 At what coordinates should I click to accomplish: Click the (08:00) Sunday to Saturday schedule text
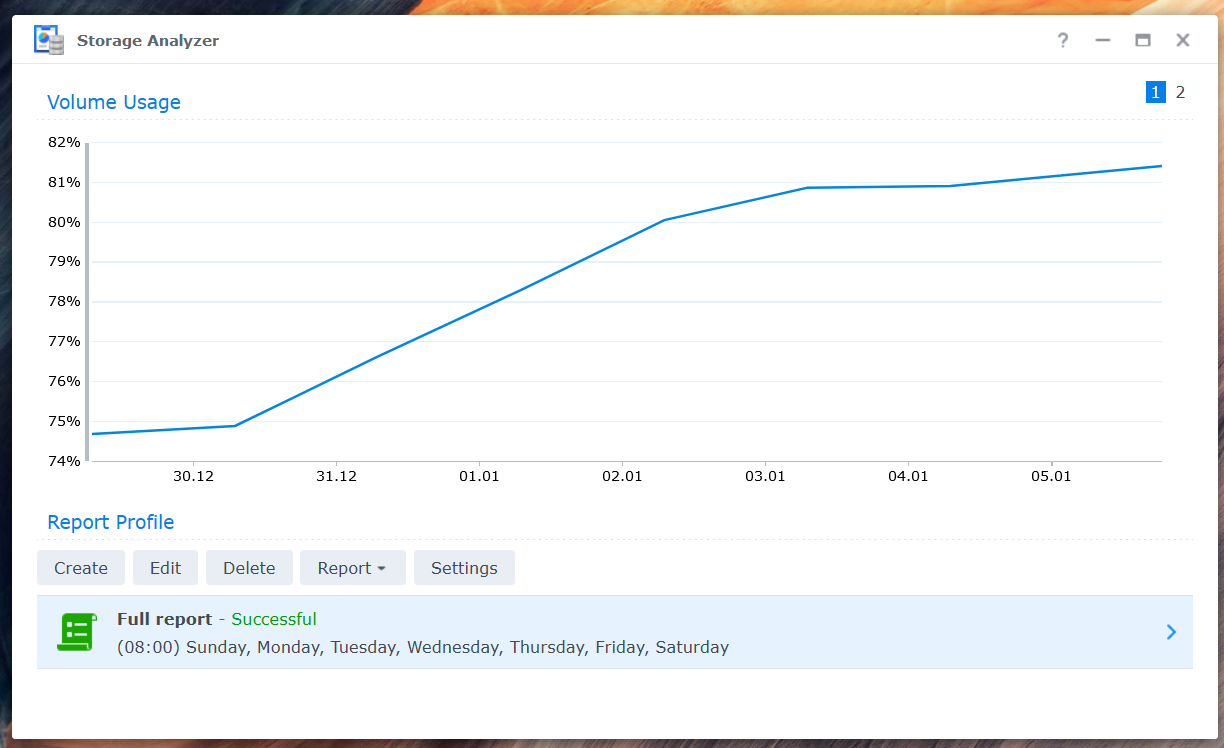423,647
